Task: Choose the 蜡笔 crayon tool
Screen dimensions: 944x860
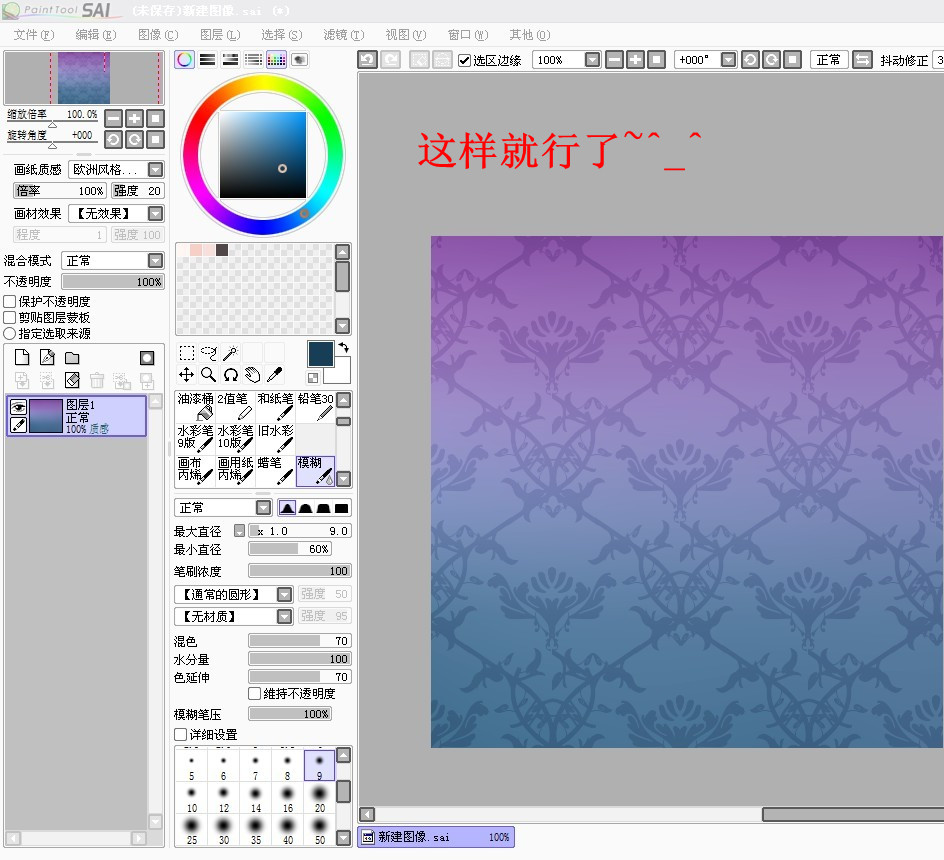Action: [x=275, y=470]
